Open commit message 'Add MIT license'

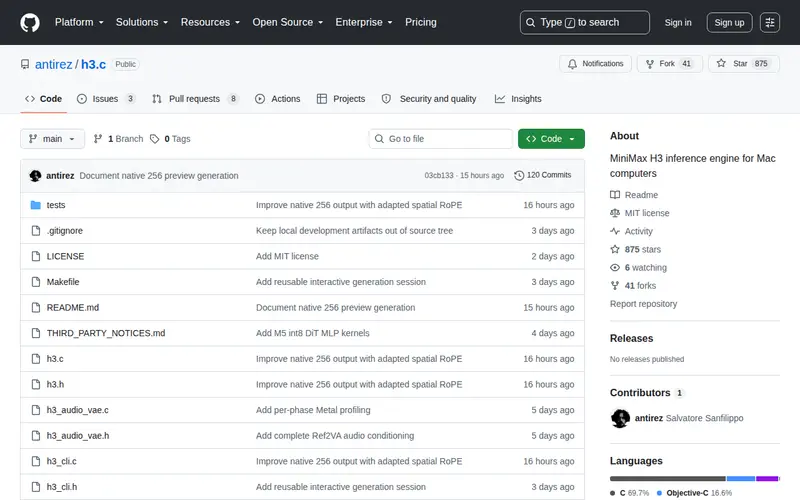coord(287,256)
